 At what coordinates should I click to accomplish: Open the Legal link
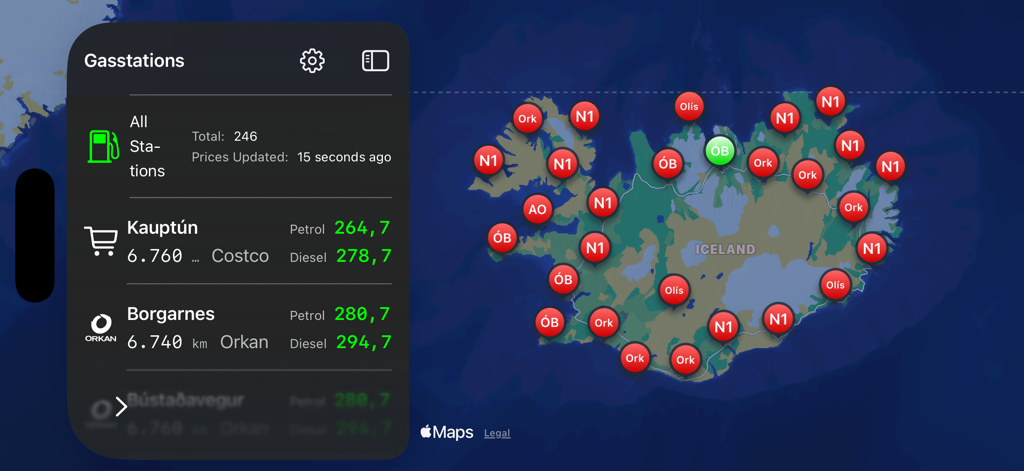tap(497, 433)
